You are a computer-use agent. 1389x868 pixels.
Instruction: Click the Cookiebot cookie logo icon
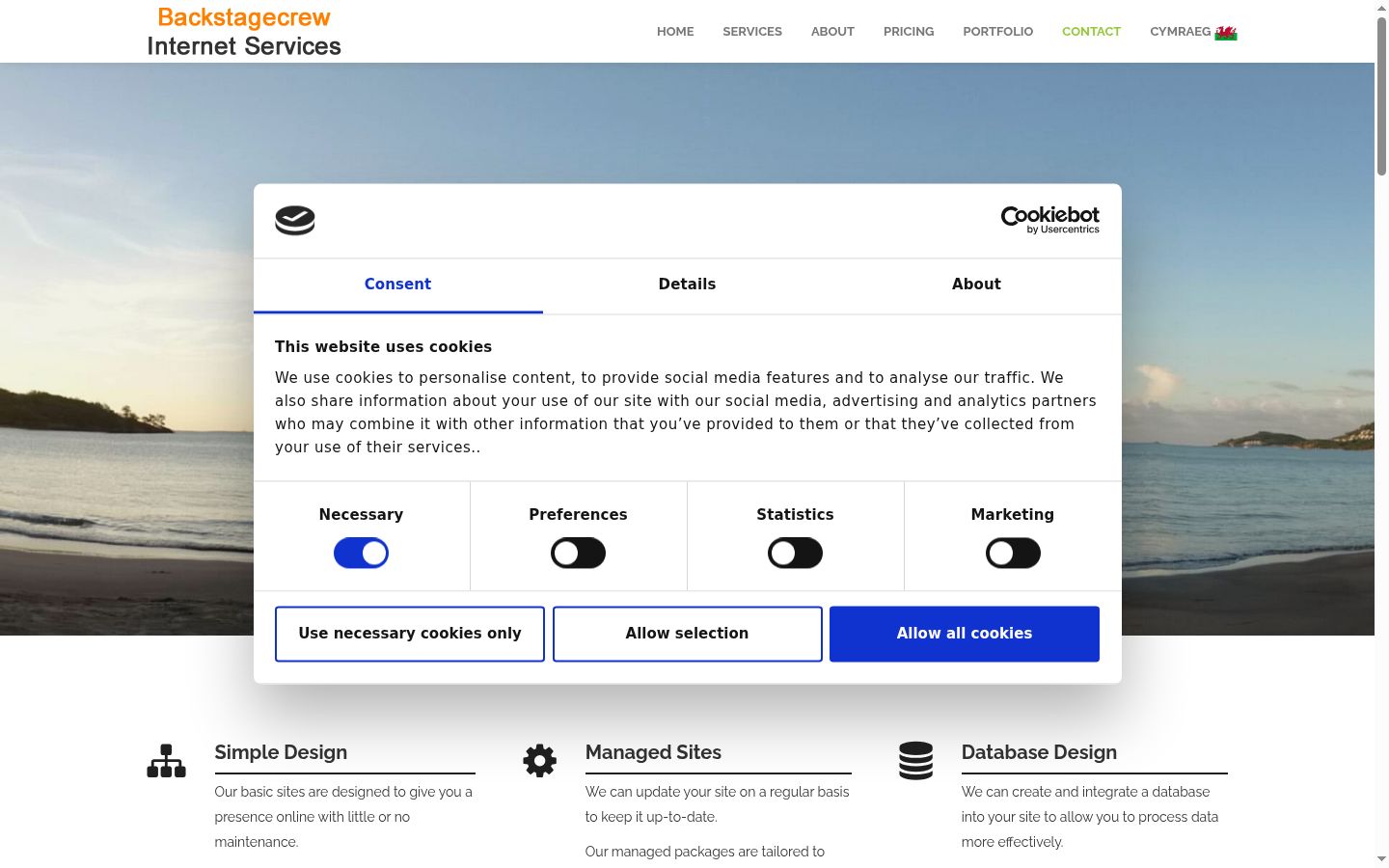point(295,221)
